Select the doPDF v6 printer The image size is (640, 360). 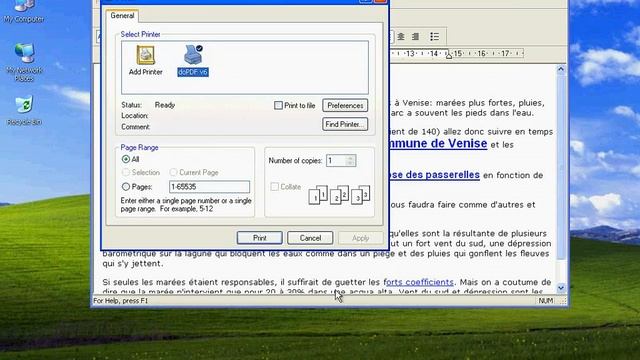click(193, 60)
